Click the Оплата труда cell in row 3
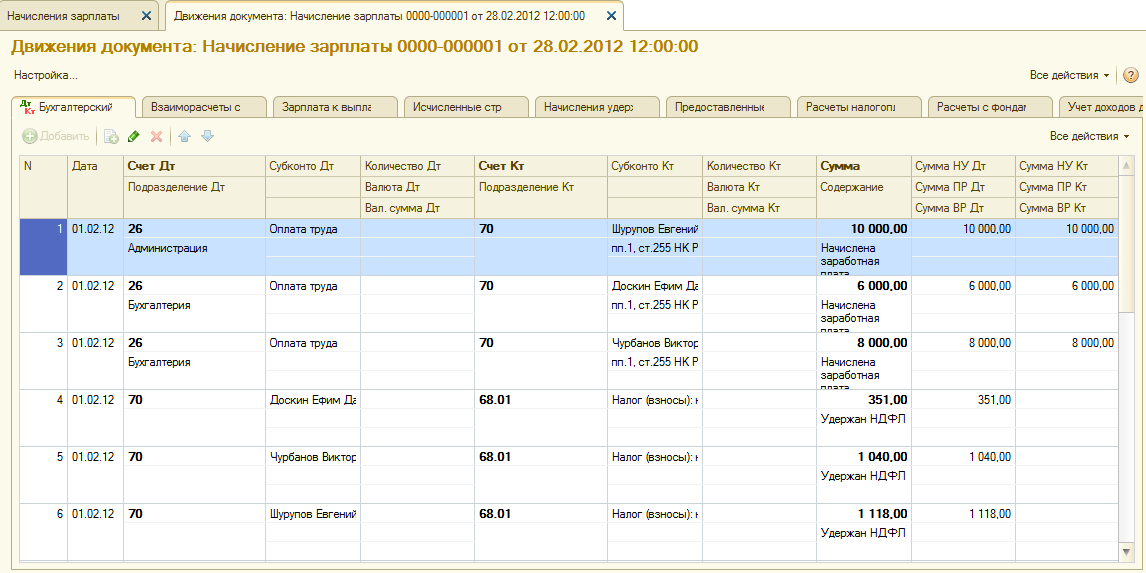Screen dimensions: 1146x573 click(312, 343)
